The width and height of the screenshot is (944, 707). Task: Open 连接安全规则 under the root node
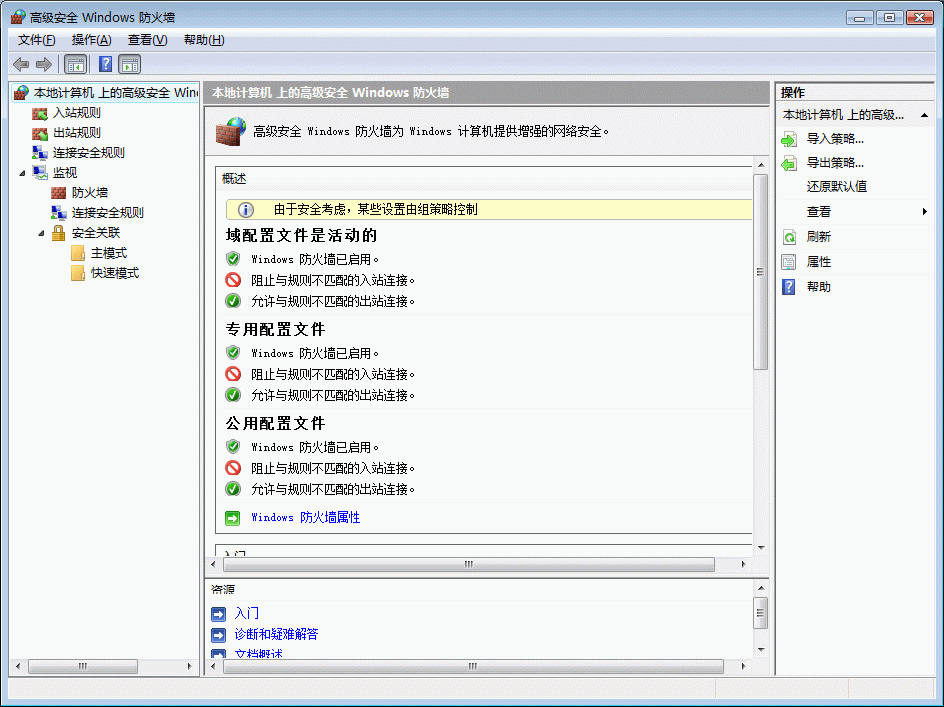[x=89, y=152]
